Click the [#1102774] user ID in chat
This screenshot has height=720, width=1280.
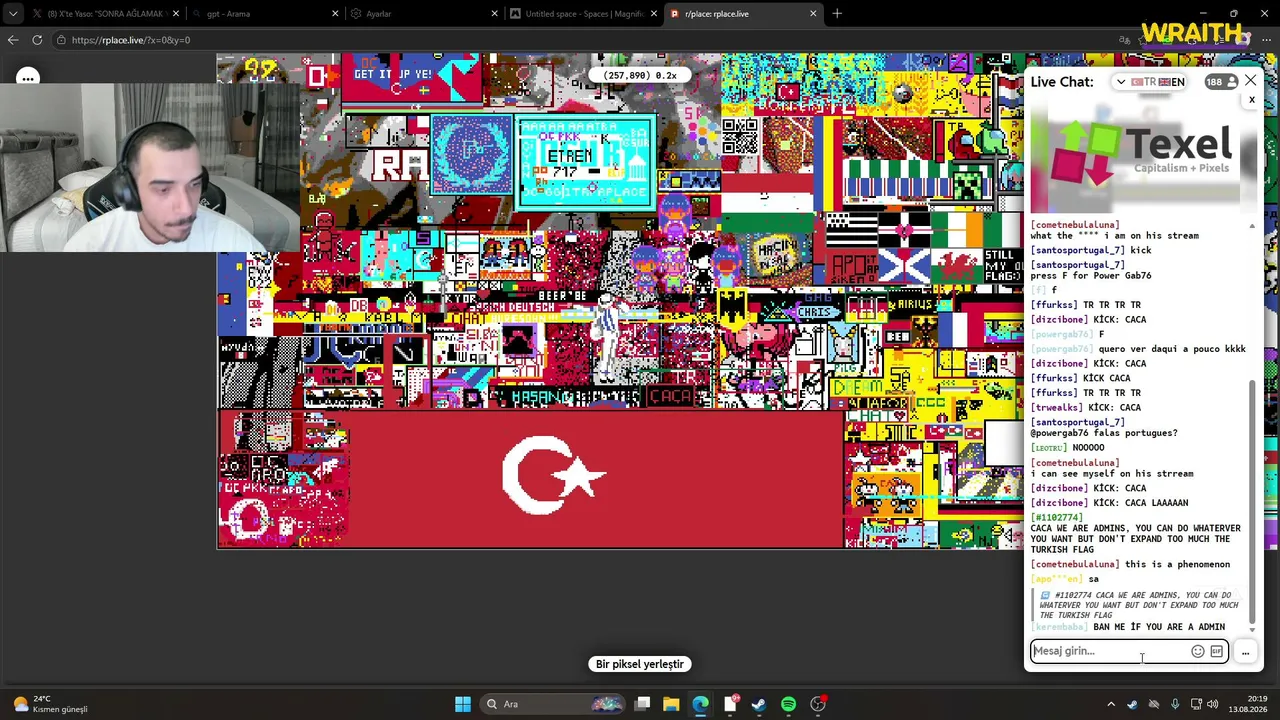(1056, 518)
